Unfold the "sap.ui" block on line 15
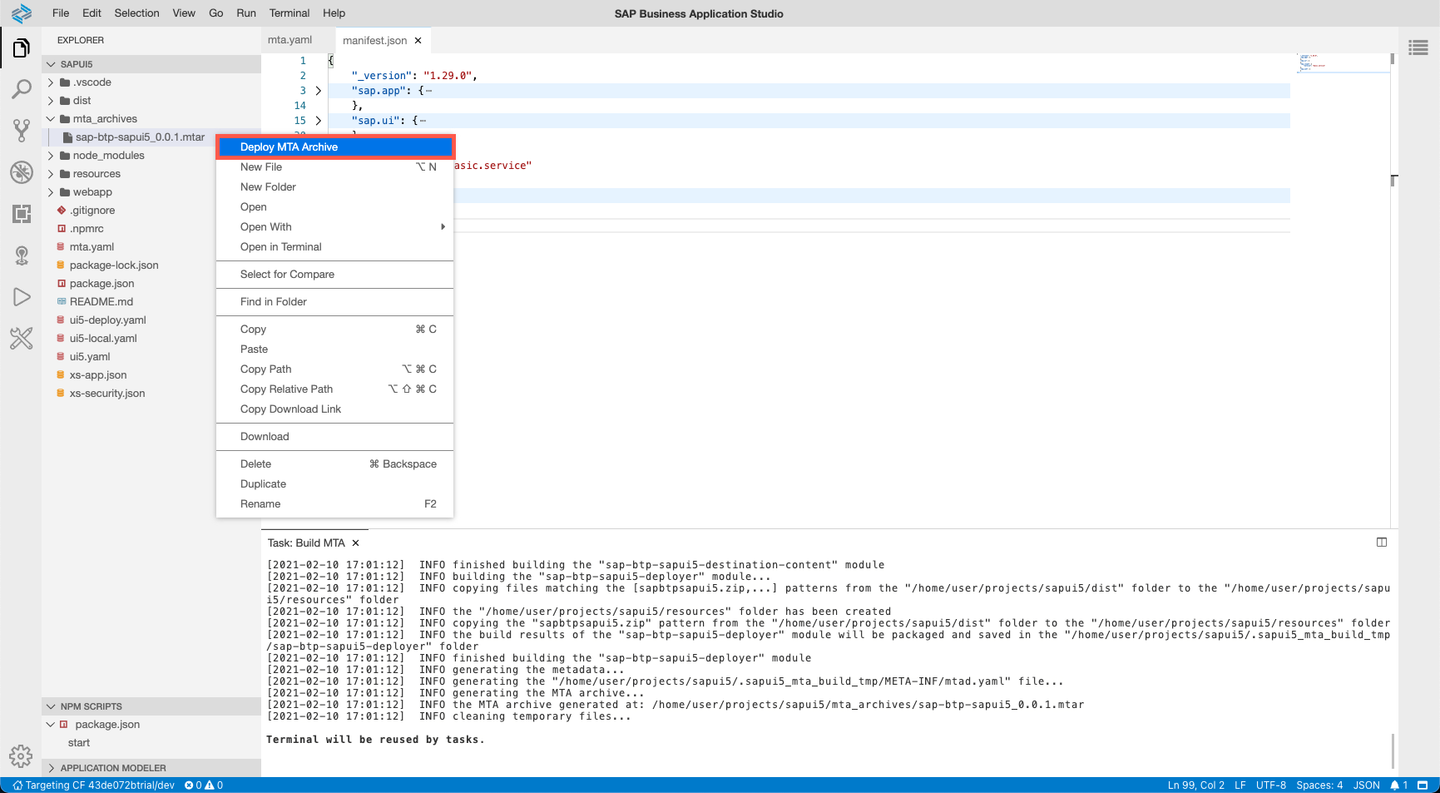Screen dimensions: 1440x793 click(x=318, y=121)
